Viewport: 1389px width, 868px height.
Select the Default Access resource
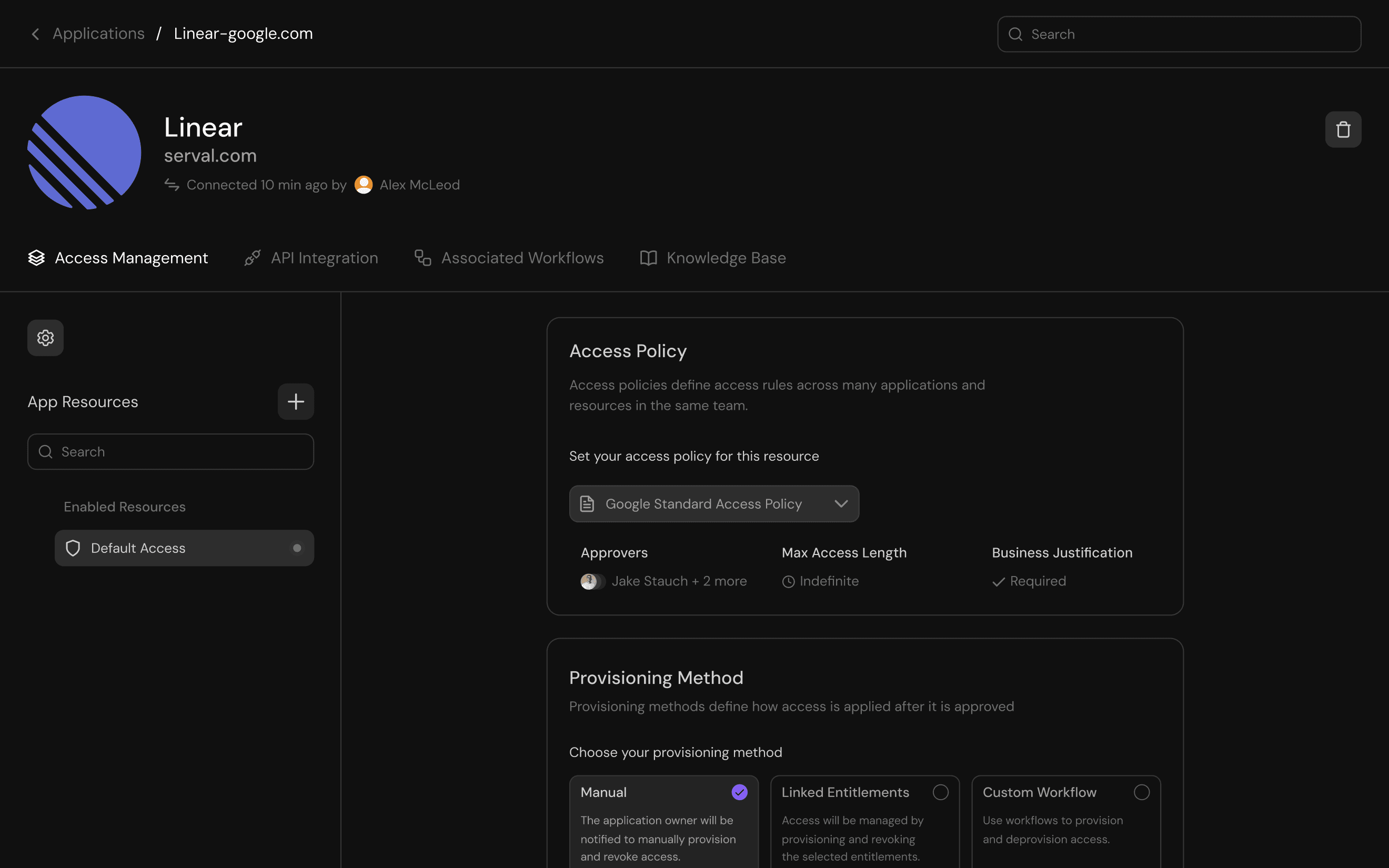click(184, 548)
